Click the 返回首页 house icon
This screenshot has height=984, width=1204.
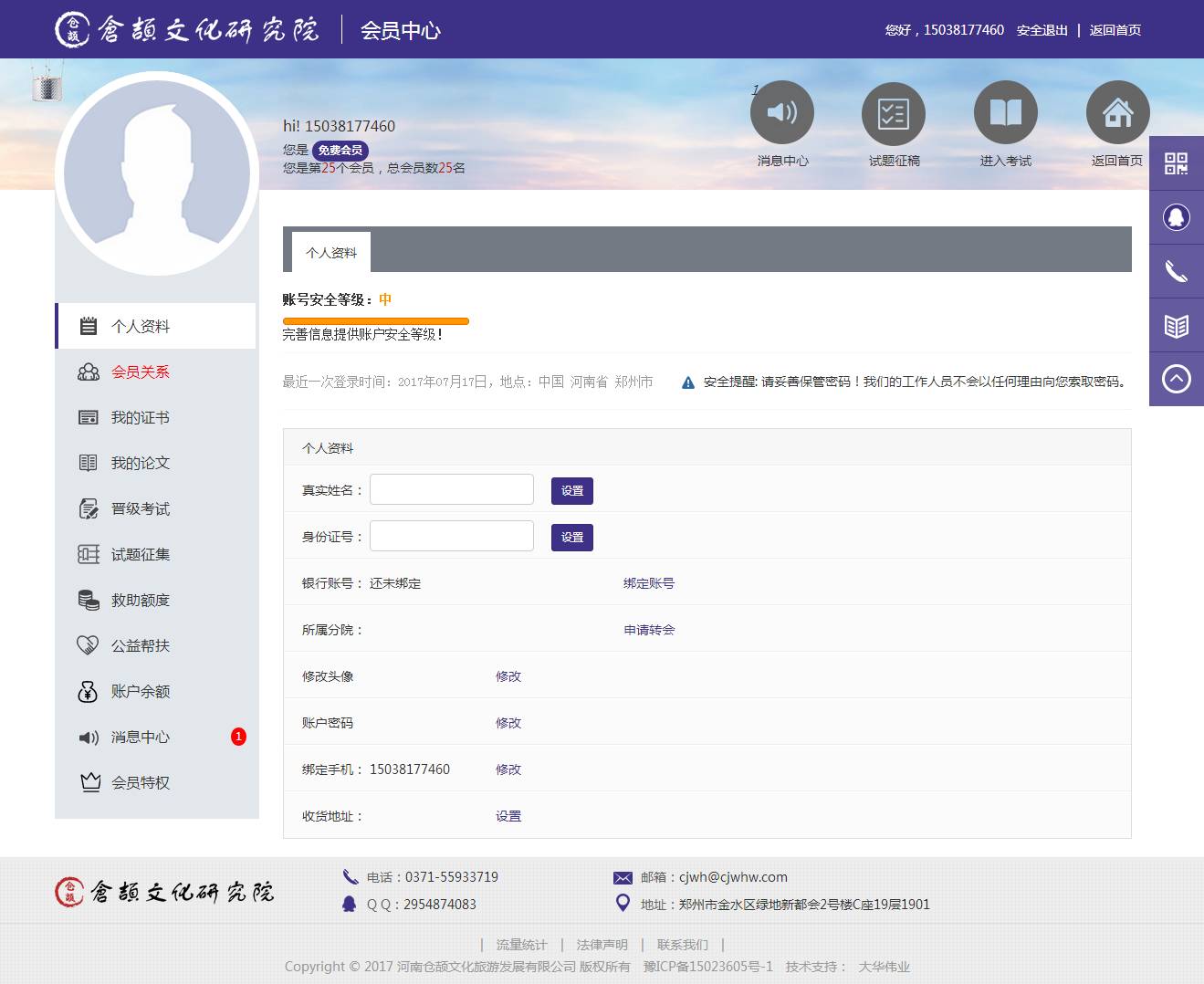click(x=1117, y=113)
